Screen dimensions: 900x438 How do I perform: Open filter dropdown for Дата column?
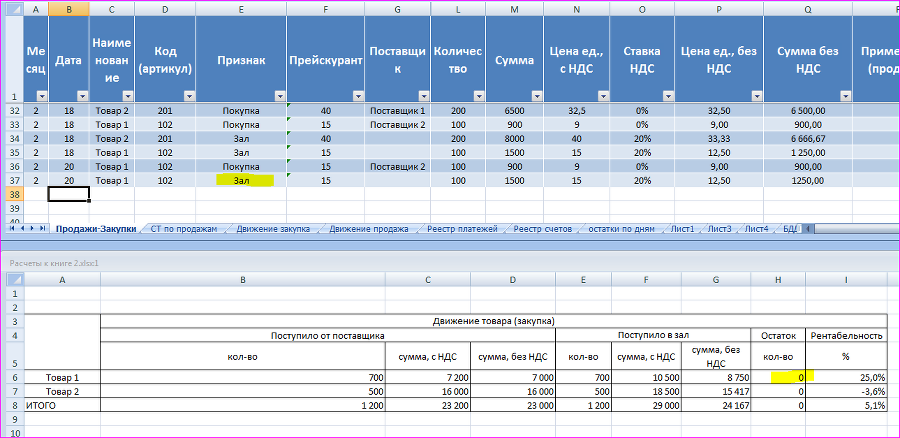tap(82, 96)
